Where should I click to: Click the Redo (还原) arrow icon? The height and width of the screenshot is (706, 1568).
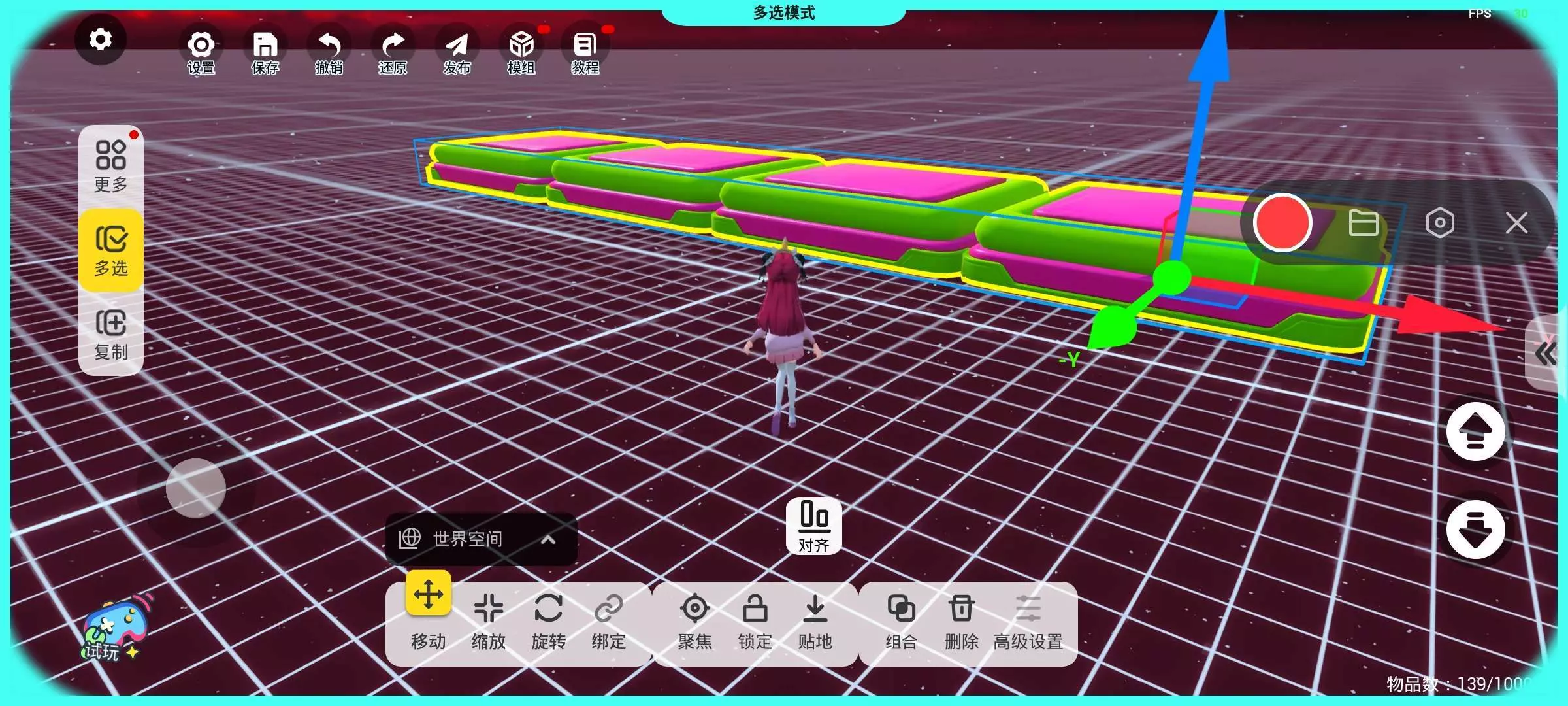[393, 46]
